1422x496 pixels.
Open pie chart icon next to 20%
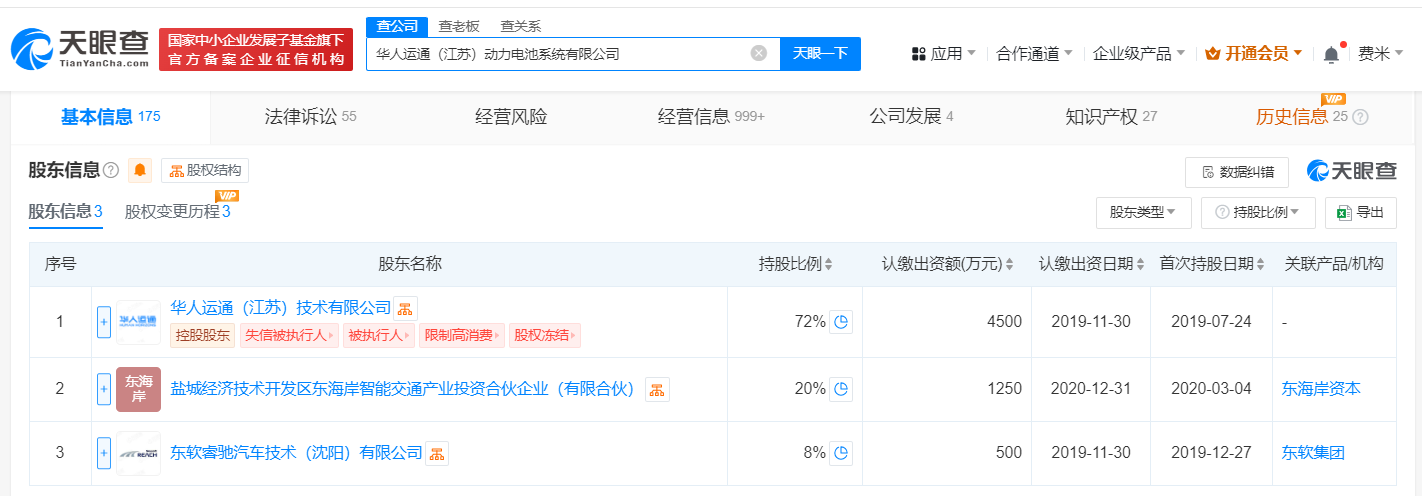tap(841, 389)
